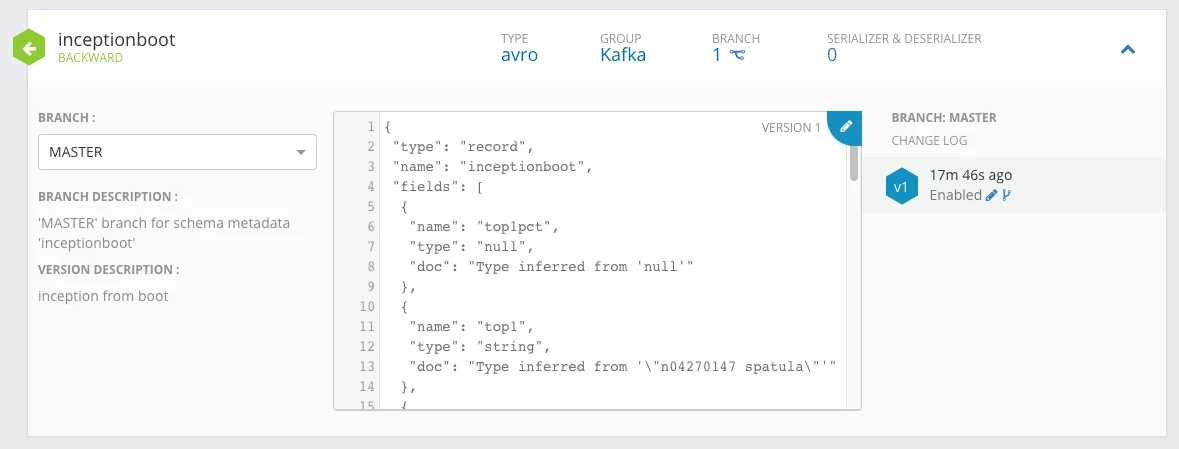Place the cursor on the "name": "inceptionboot" code line
Viewport: 1179px width, 449px height.
tap(489, 167)
